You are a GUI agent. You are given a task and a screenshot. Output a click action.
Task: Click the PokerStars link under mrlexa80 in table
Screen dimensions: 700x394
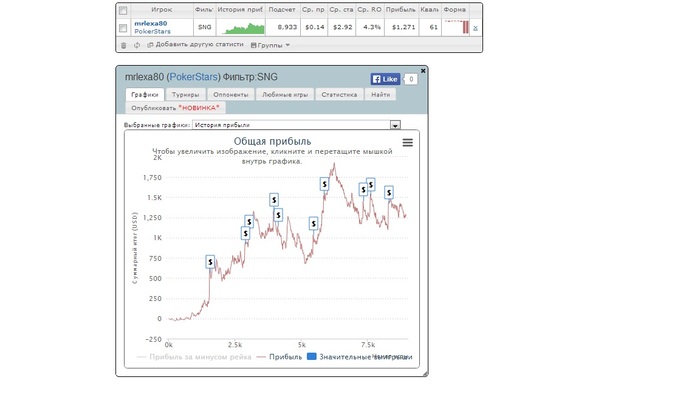pyautogui.click(x=152, y=32)
